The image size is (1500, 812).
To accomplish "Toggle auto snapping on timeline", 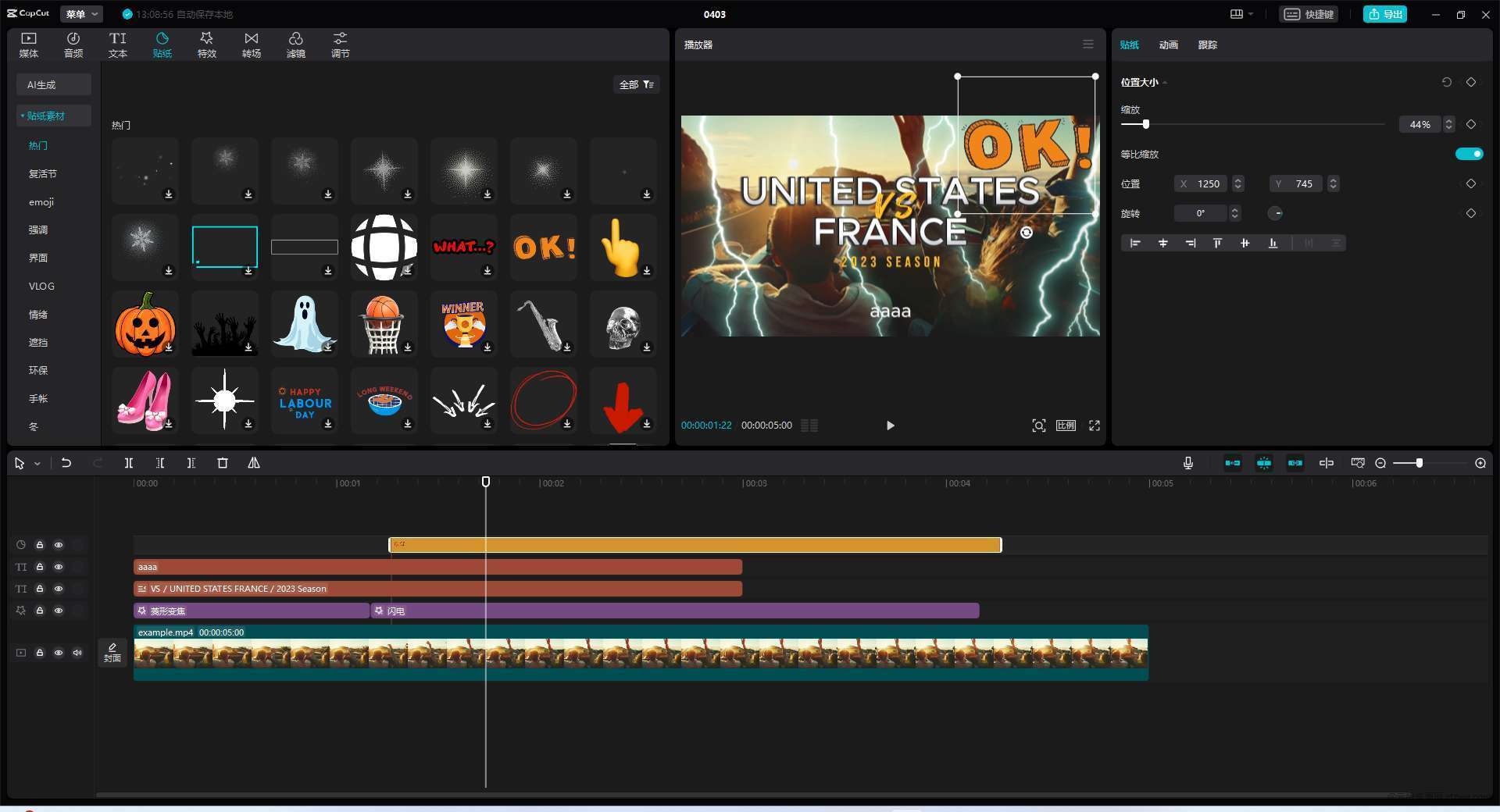I will coord(1263,463).
